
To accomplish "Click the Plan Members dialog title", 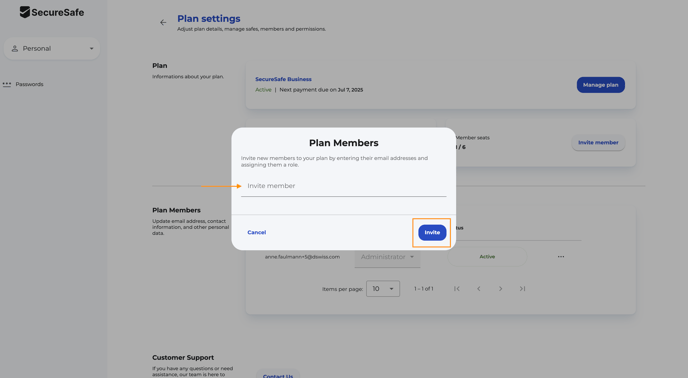I will [344, 143].
